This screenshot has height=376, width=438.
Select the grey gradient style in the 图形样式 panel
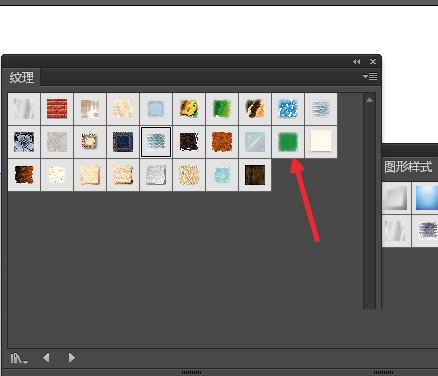[396, 198]
